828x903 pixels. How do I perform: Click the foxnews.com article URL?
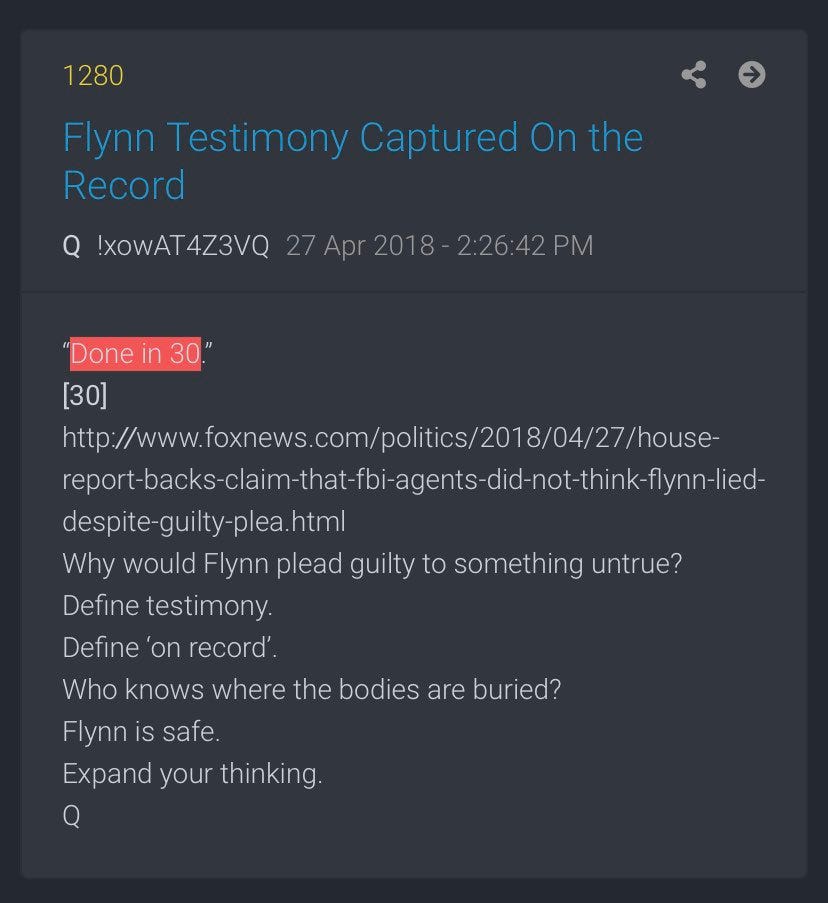[413, 479]
